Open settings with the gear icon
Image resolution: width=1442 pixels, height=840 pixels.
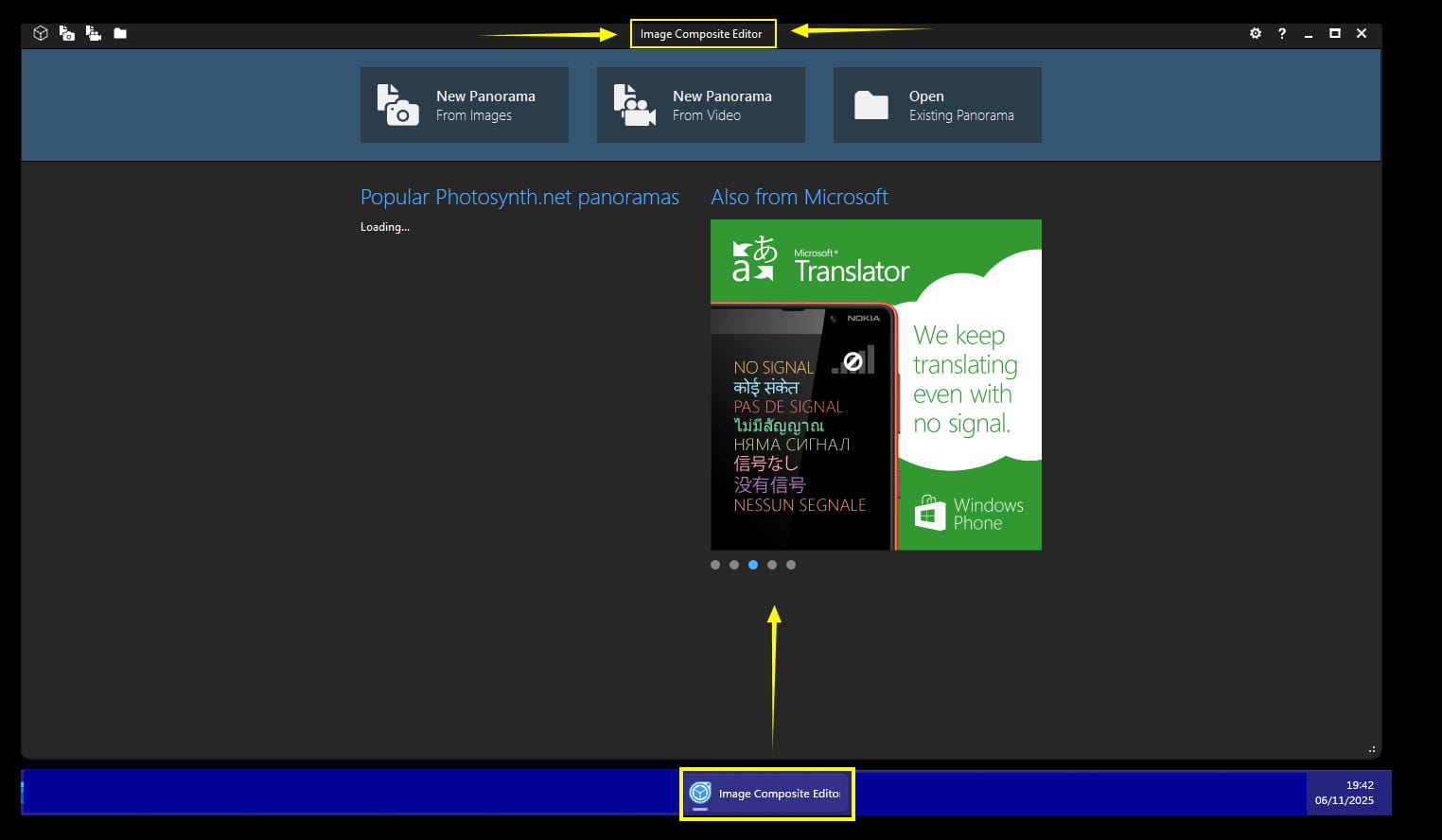coord(1256,33)
